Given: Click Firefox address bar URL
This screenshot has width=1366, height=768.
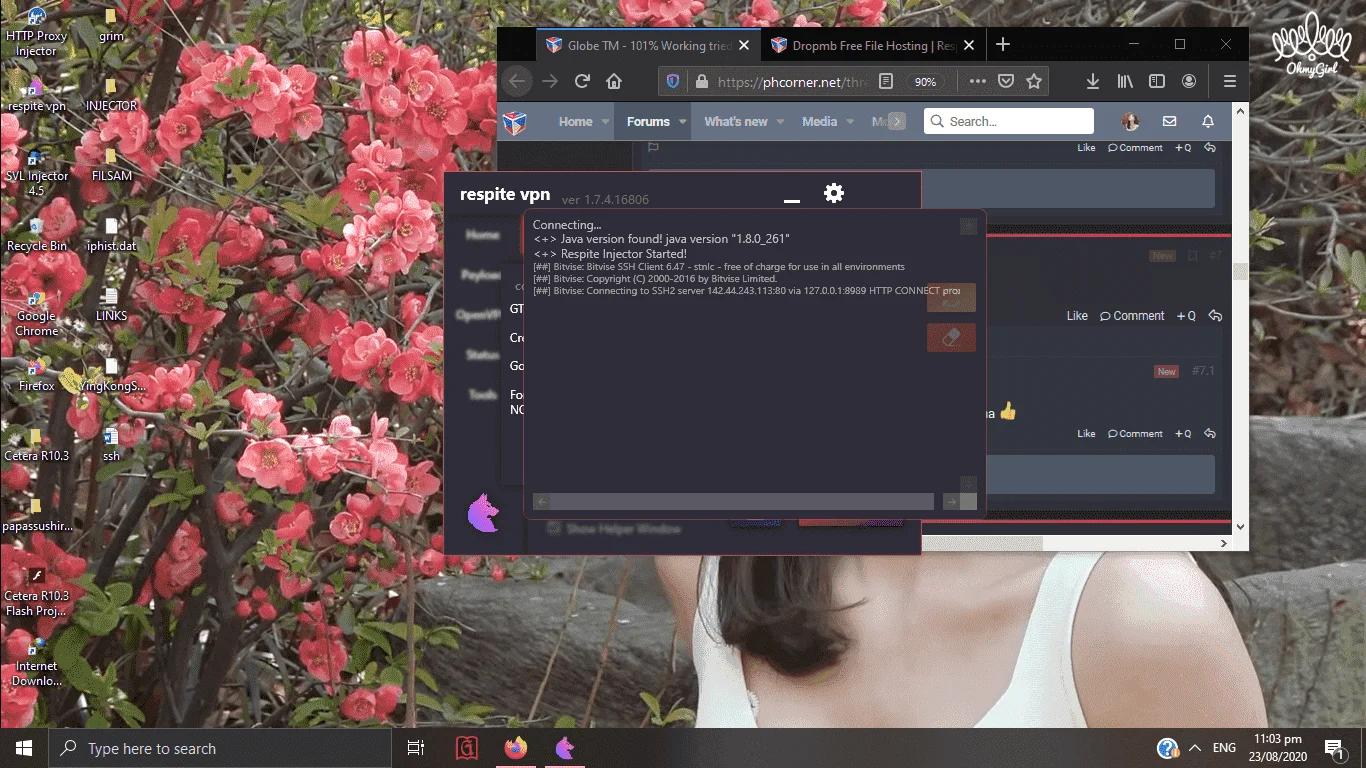Looking at the screenshot, I should click(790, 82).
